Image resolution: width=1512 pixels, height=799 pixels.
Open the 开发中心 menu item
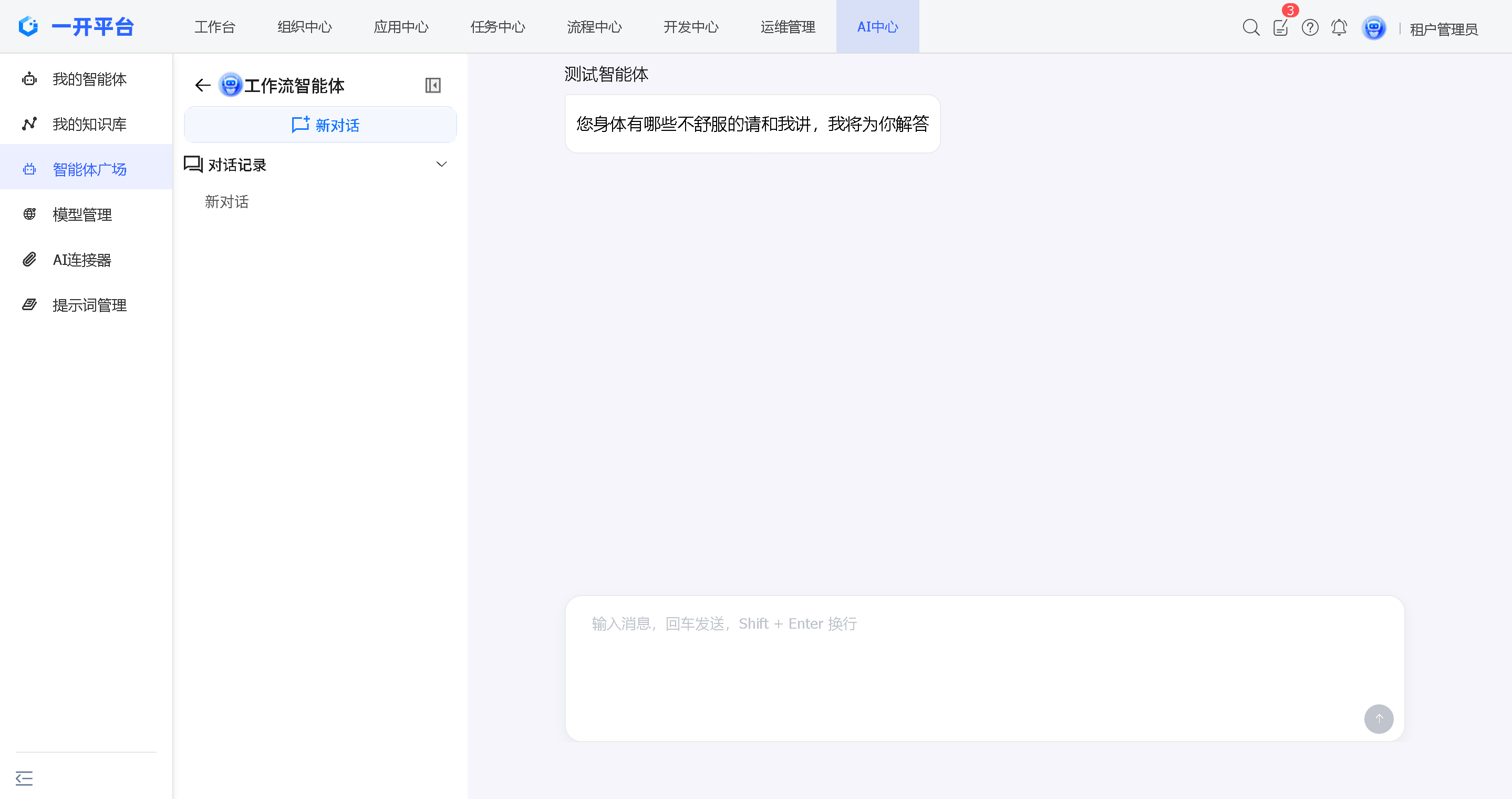coord(690,26)
